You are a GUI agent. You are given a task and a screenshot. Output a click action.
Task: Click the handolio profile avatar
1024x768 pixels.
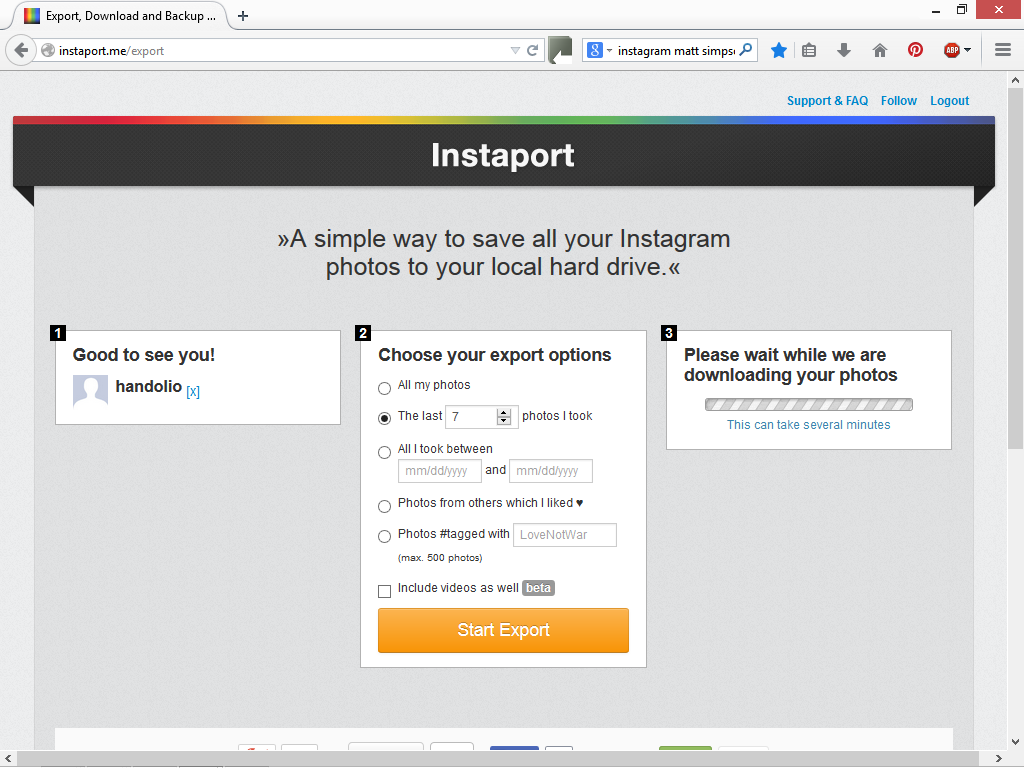(90, 391)
